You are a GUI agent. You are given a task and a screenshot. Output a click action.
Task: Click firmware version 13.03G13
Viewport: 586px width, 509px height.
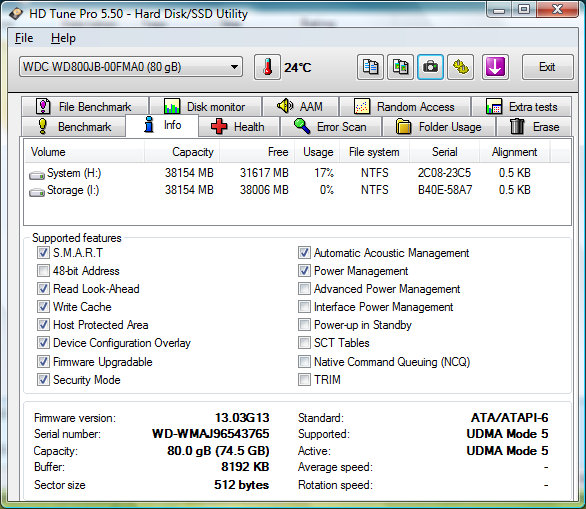(x=242, y=417)
